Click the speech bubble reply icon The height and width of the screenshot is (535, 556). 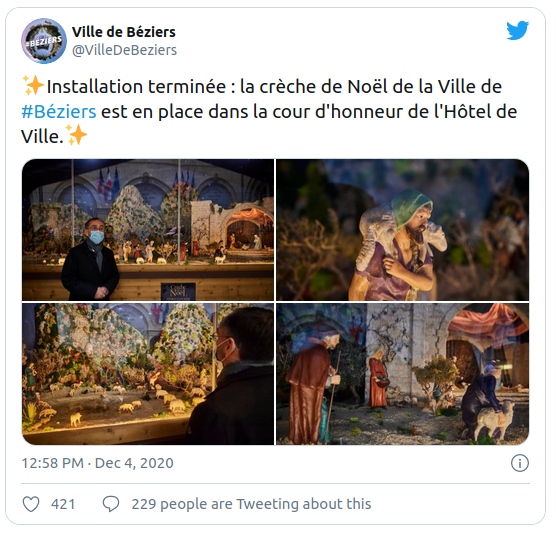(111, 504)
